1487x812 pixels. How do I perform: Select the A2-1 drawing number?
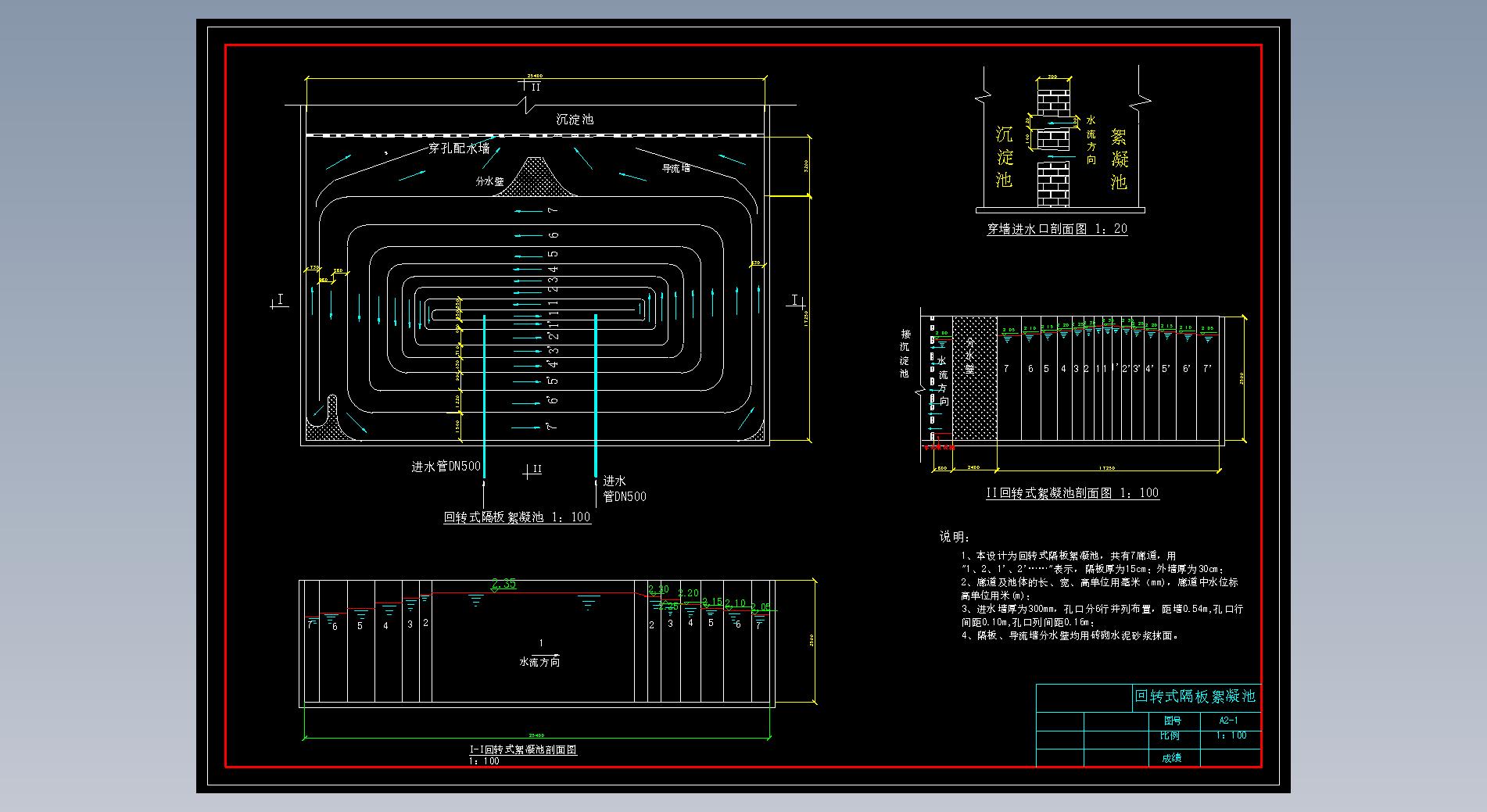[x=1229, y=721]
